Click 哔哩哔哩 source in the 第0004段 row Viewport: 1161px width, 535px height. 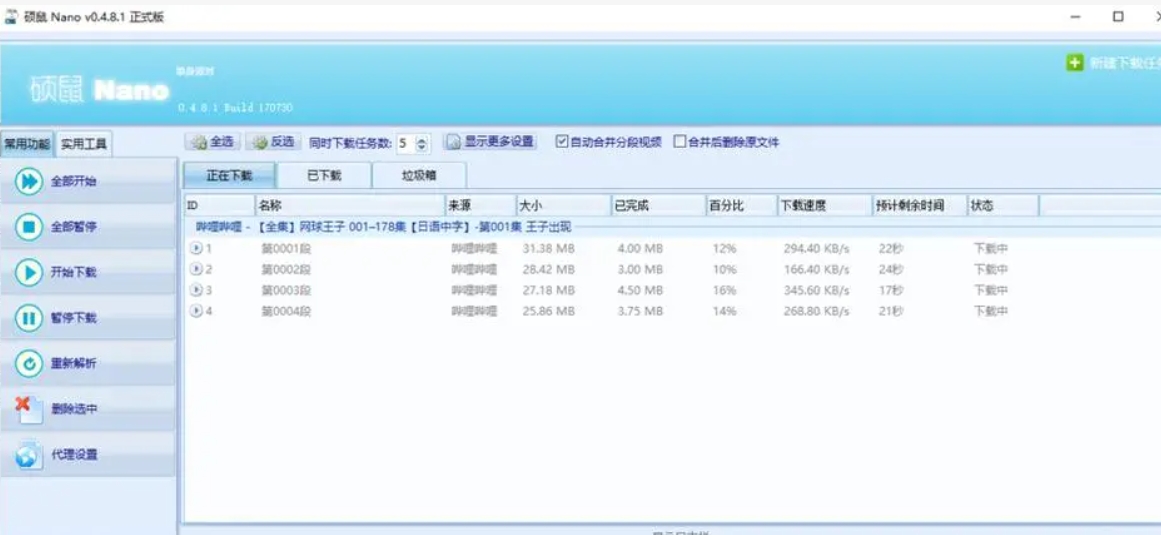click(475, 311)
